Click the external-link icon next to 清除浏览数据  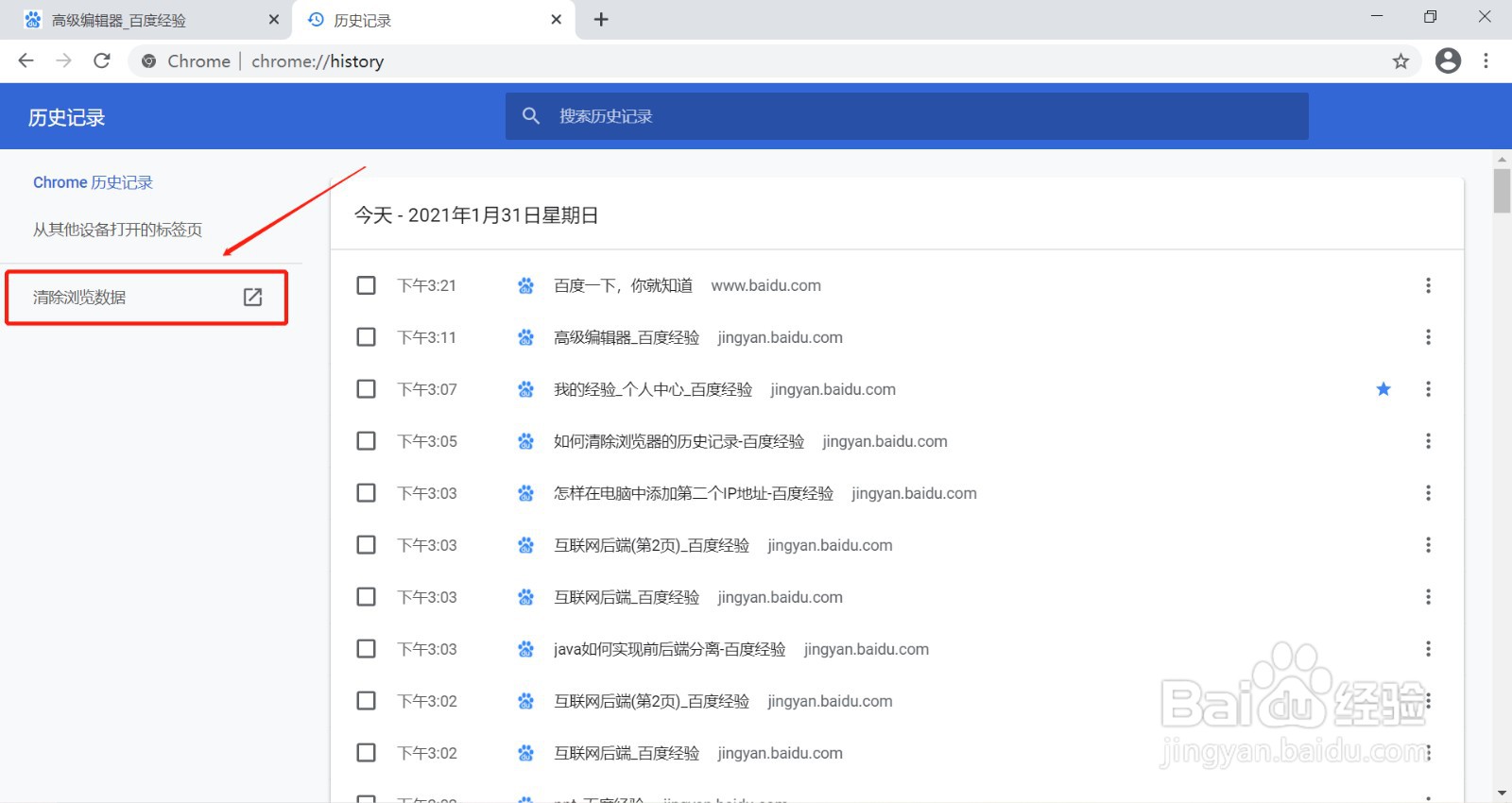click(x=252, y=297)
